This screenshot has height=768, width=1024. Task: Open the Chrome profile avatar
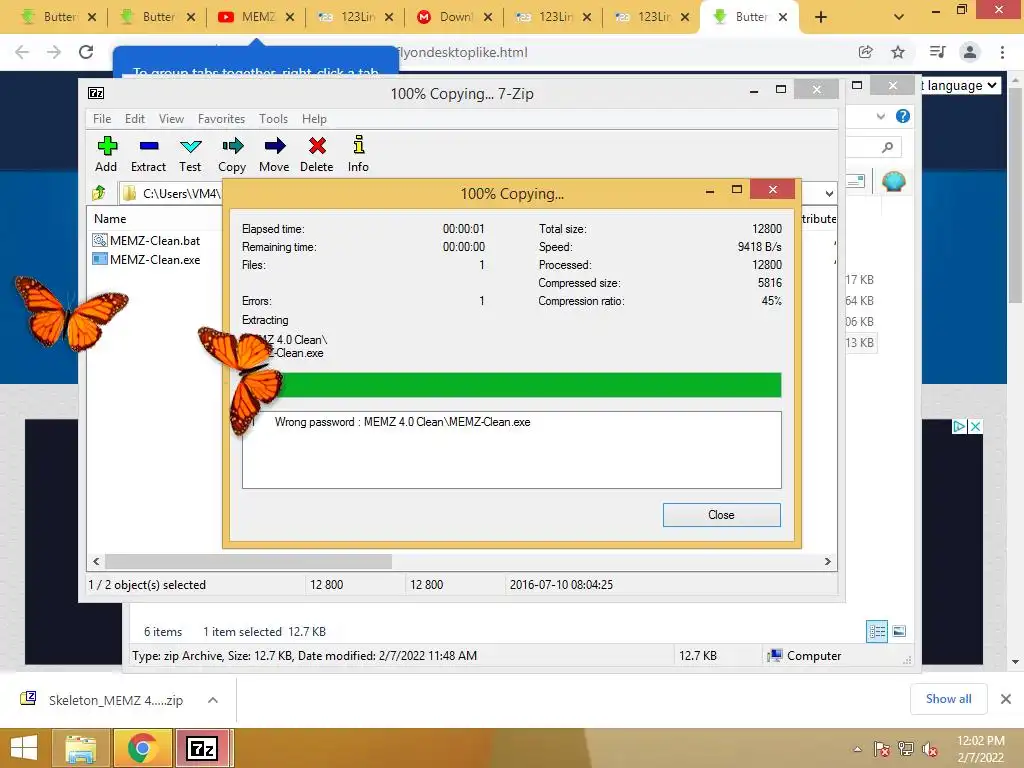970,52
